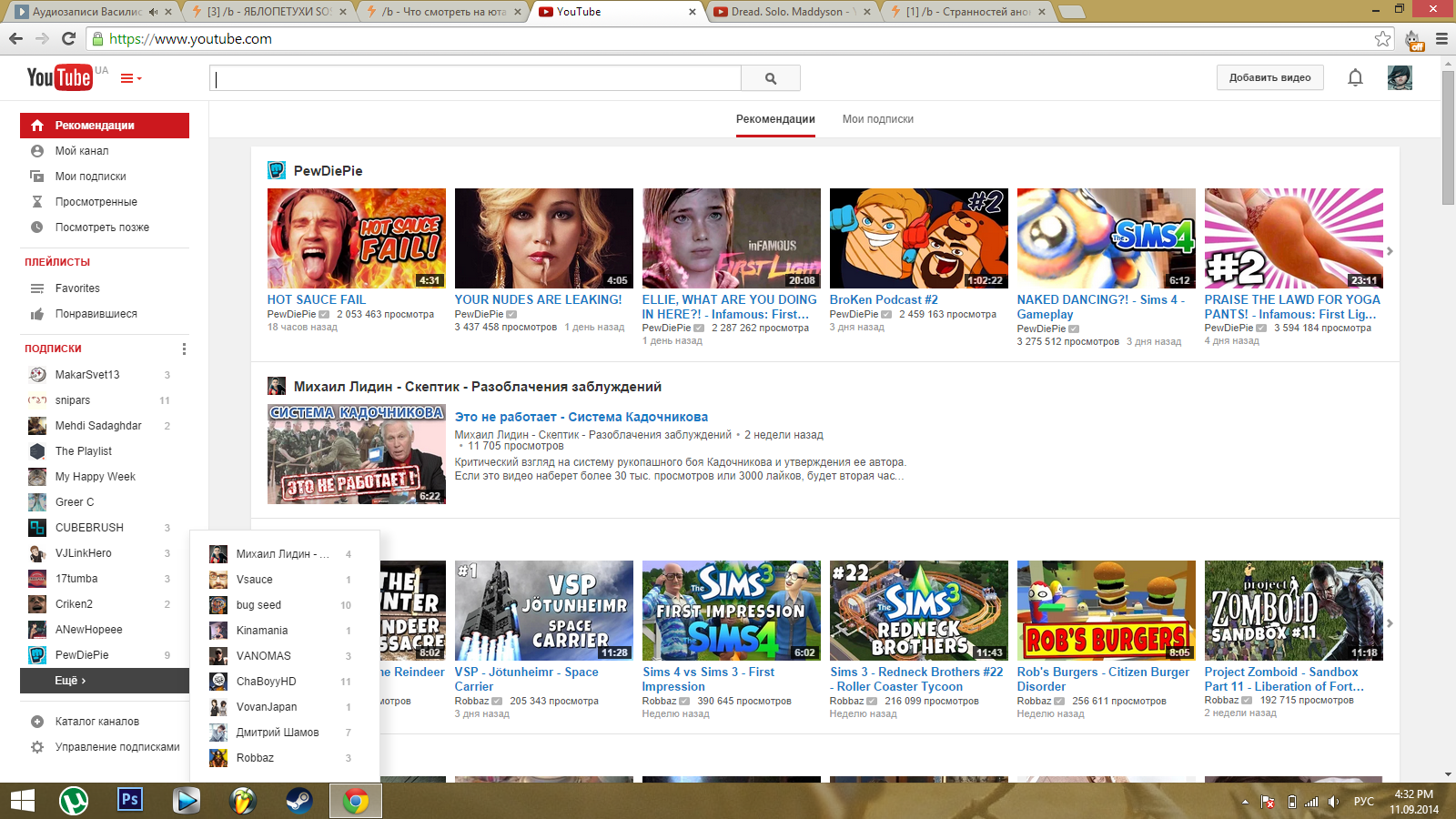Click the Понравившиеся thumbs-up icon
This screenshot has width=1456, height=819.
(37, 314)
